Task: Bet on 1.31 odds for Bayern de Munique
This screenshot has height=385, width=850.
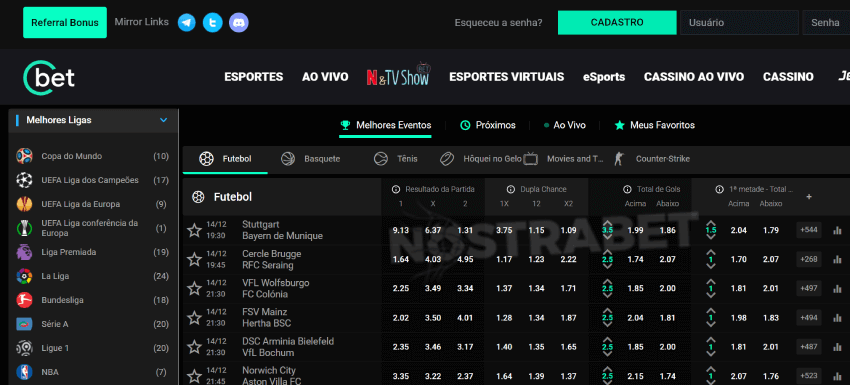Action: tap(465, 230)
